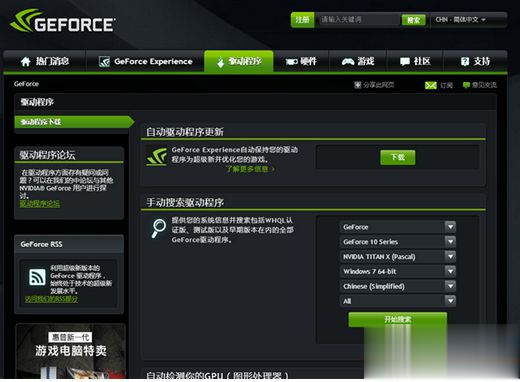Open the GeForce 10 Series dropdown
Viewport: 520px width, 382px height.
[398, 242]
